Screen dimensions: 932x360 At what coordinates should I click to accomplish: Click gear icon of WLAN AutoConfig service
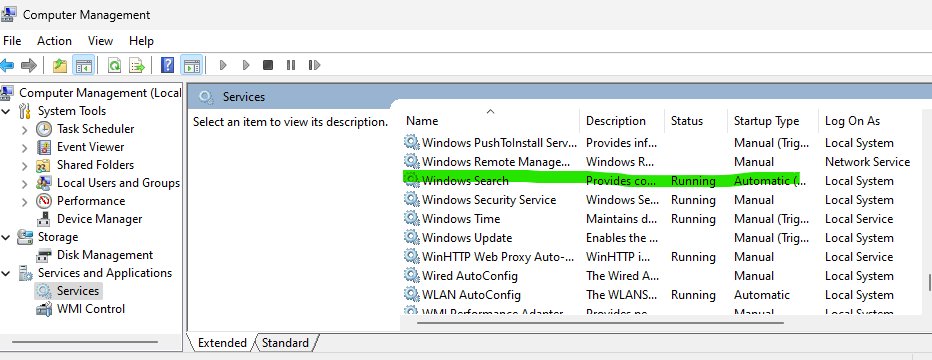tap(411, 295)
